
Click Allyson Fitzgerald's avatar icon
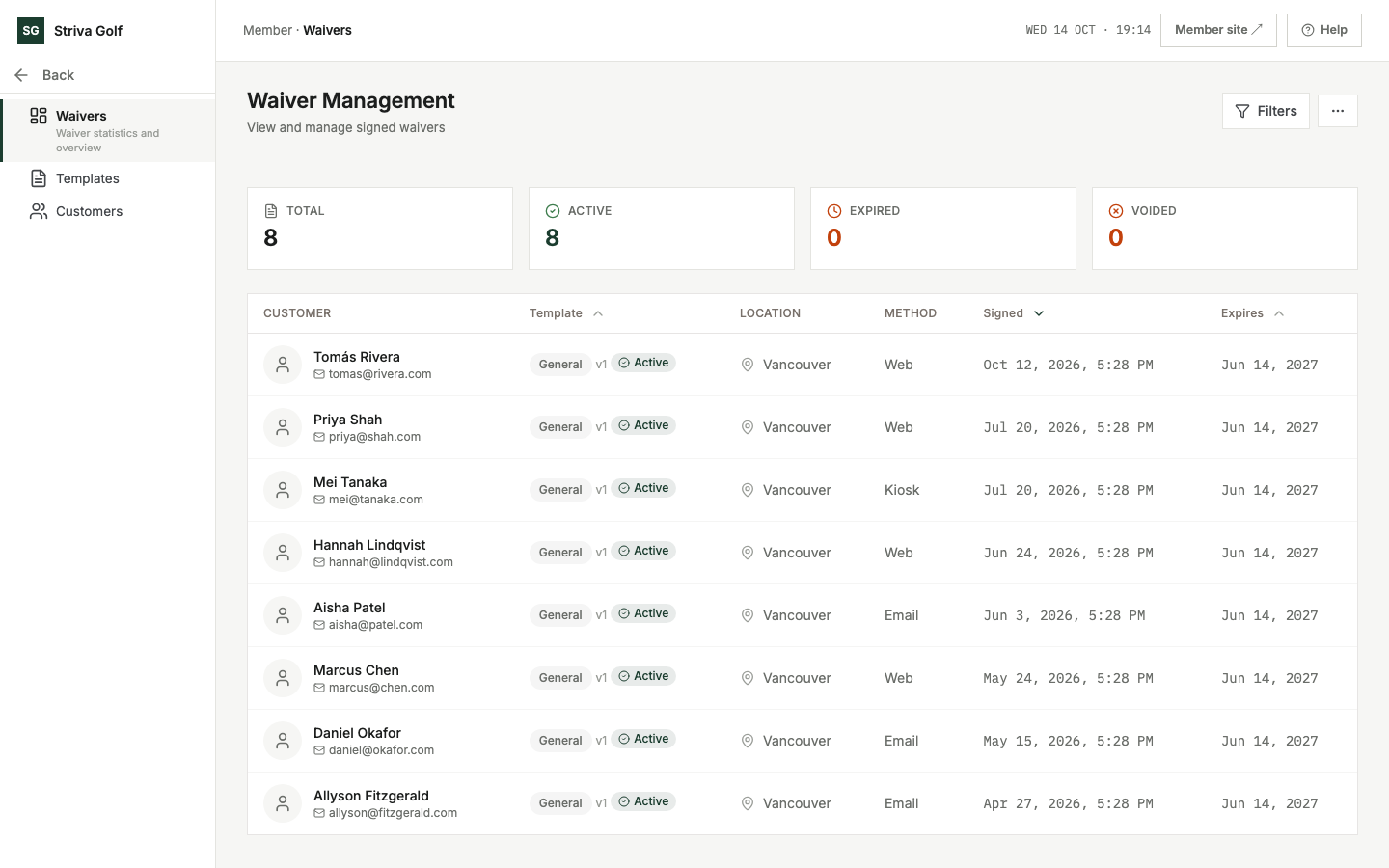click(283, 803)
